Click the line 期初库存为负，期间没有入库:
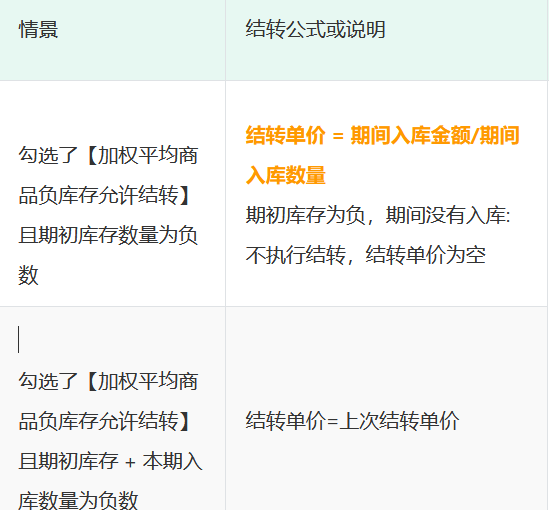This screenshot has height=510, width=549. [x=378, y=215]
